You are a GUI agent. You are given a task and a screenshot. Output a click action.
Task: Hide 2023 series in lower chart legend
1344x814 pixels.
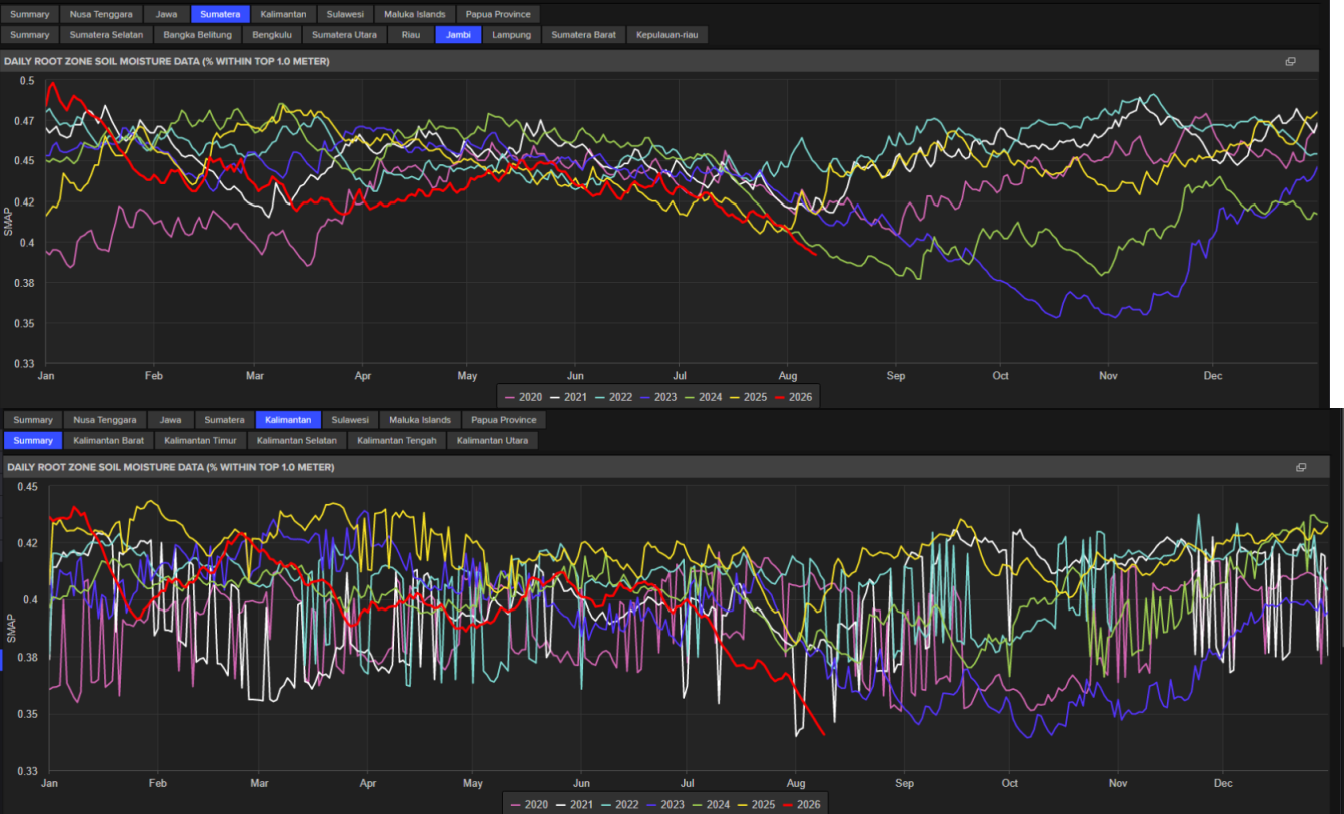[666, 804]
